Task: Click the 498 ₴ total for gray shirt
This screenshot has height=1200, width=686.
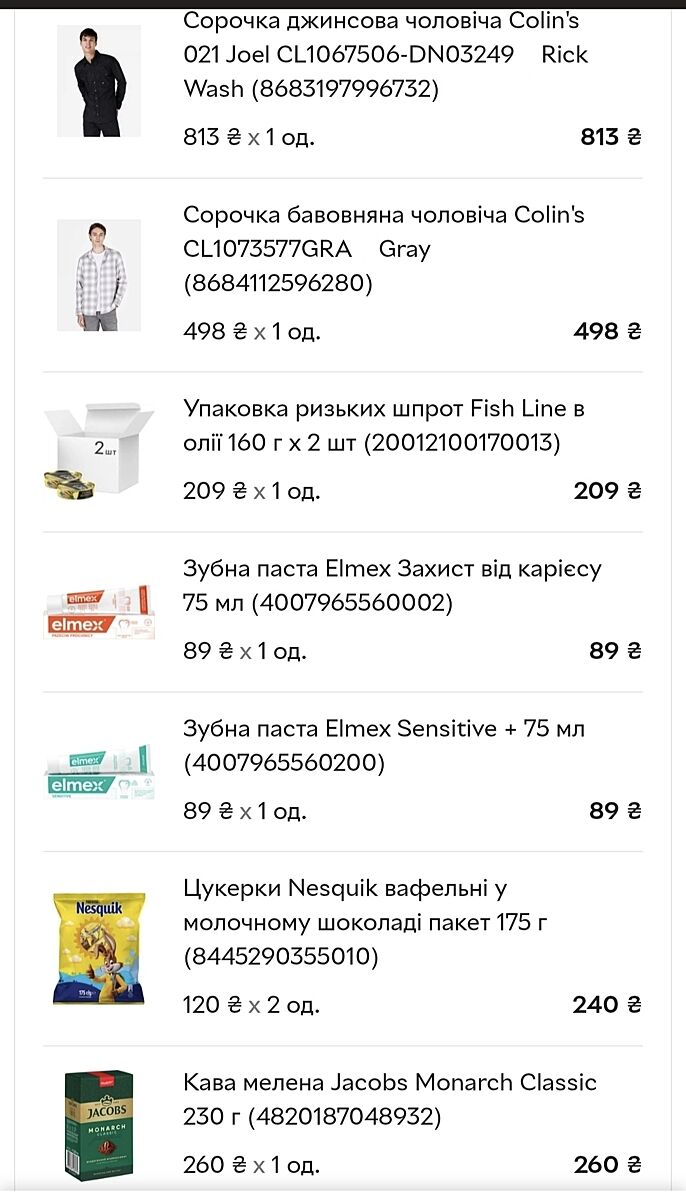Action: coord(607,331)
